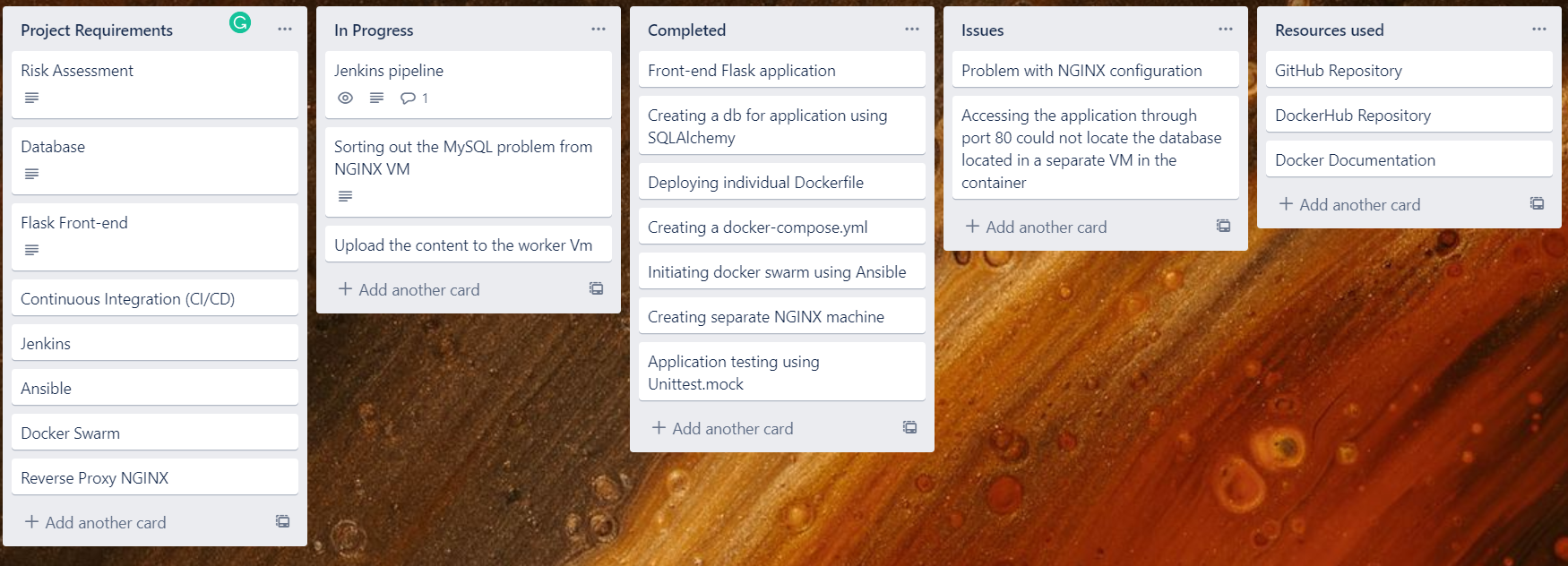The image size is (1568, 566).
Task: Open the Completed list actions menu
Action: pos(912,30)
